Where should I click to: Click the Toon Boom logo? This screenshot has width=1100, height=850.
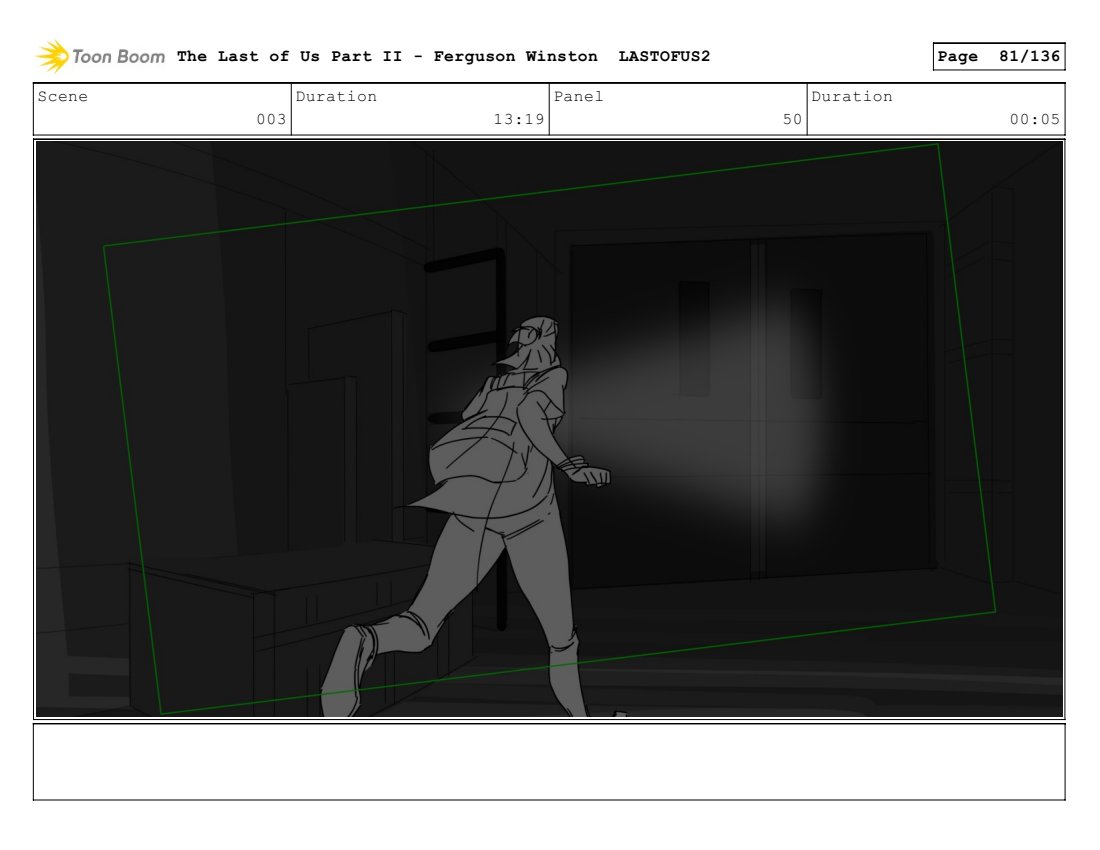point(100,56)
